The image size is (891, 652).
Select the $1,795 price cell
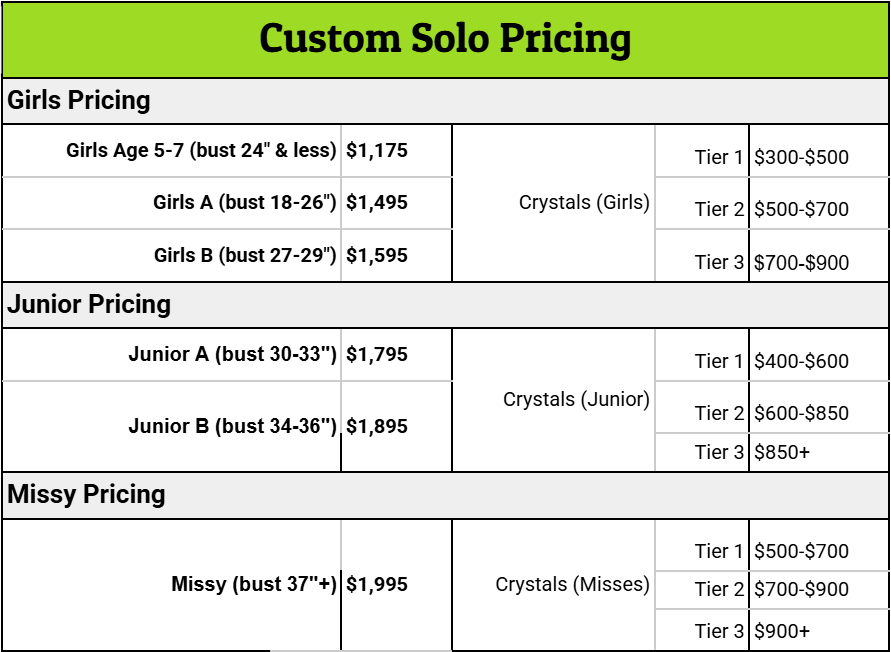377,354
